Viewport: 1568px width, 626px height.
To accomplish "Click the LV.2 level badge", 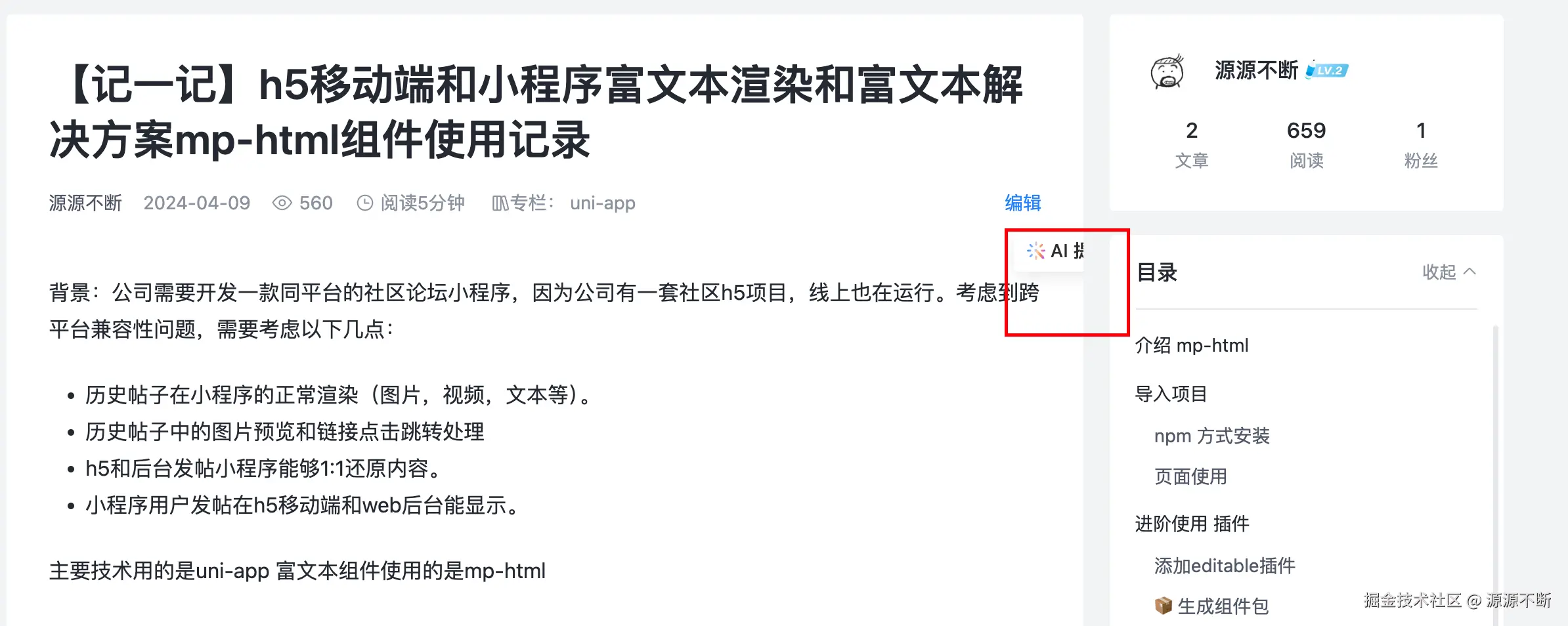I will click(x=1327, y=70).
